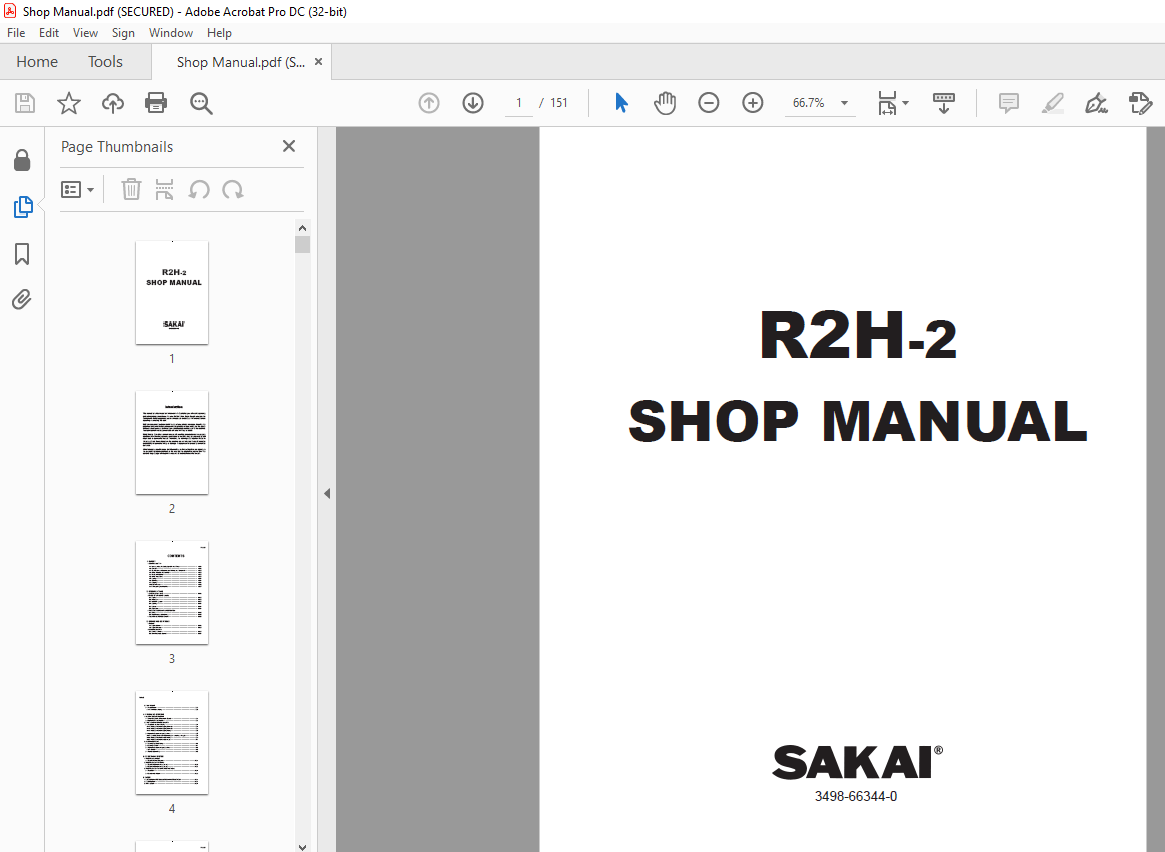1165x852 pixels.
Task: Zoom in with plus button
Action: click(753, 103)
